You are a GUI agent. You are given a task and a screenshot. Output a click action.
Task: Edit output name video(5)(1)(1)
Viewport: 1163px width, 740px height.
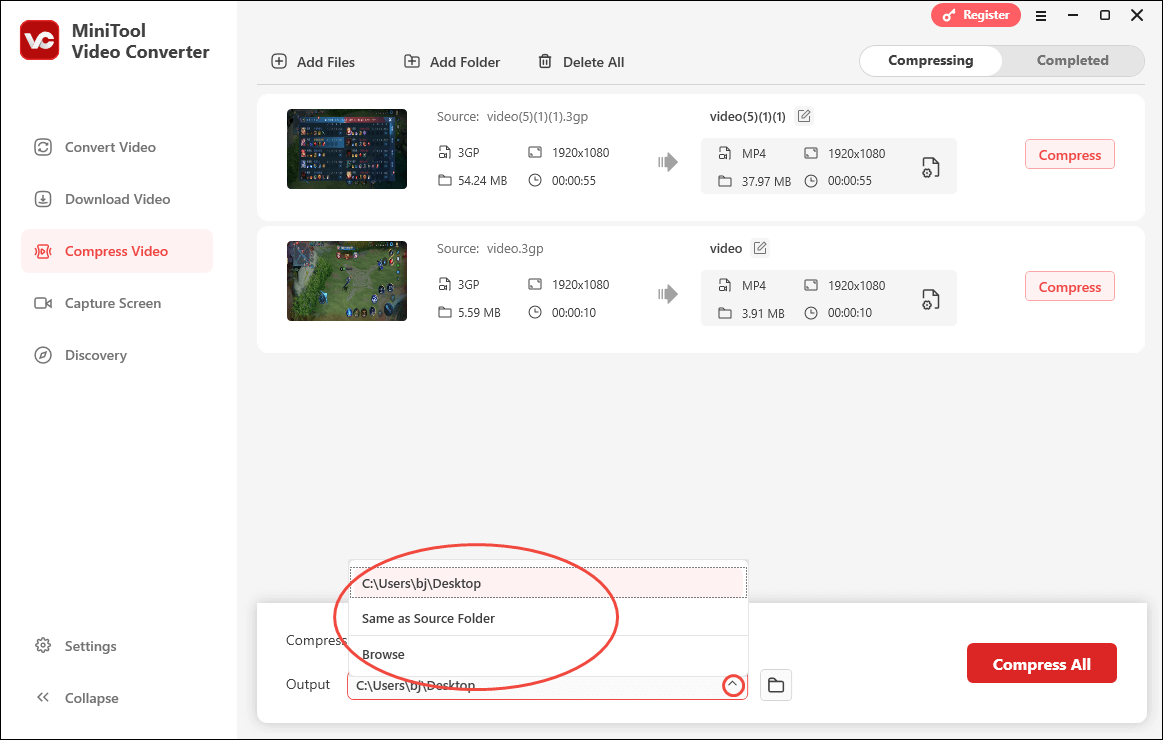click(x=804, y=116)
